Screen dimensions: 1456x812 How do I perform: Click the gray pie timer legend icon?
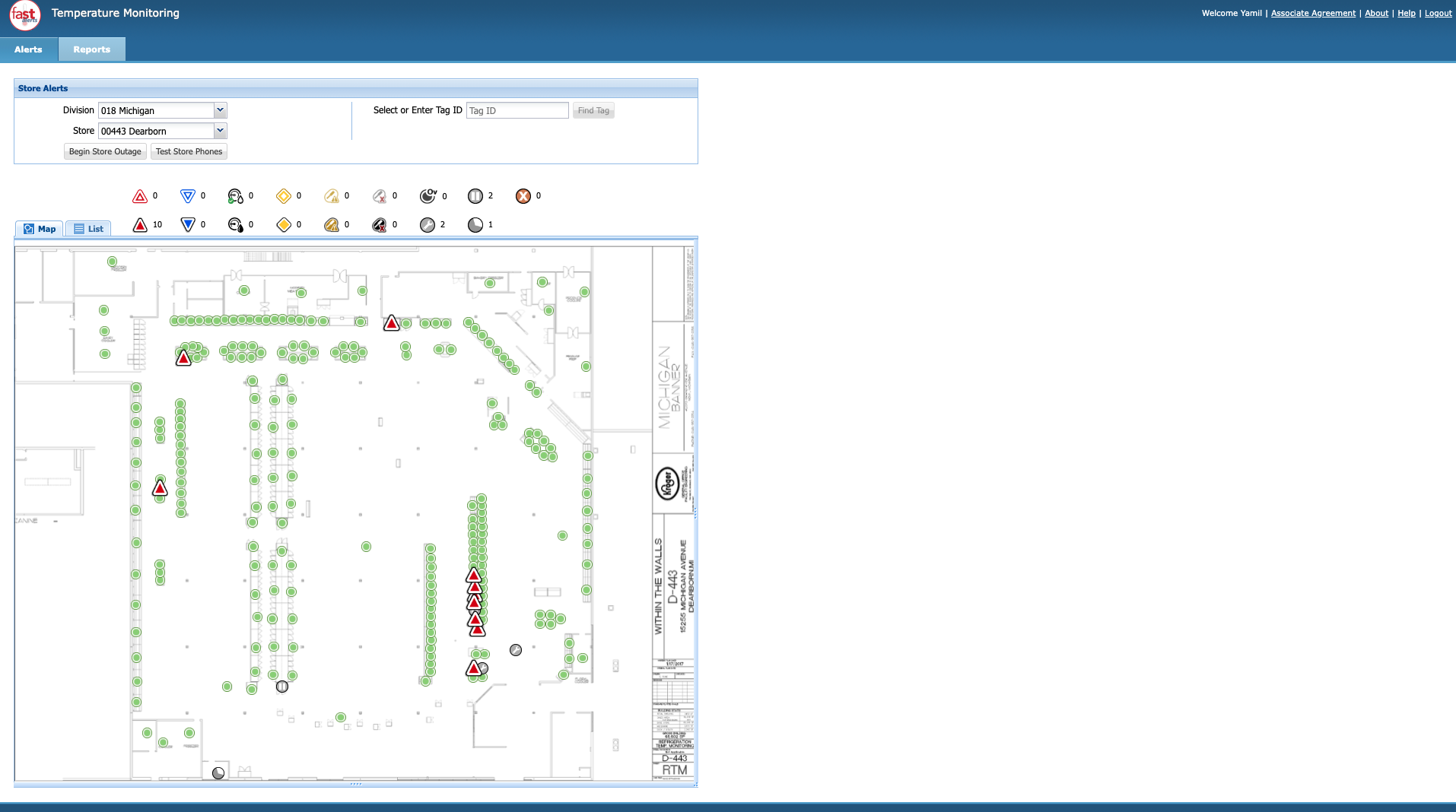[x=475, y=225]
